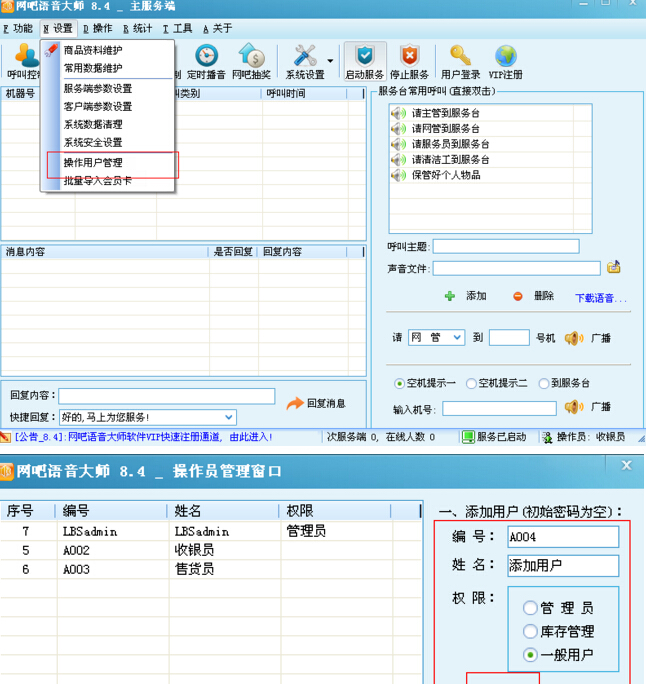Click speaker icon beside 请服务员到服务台
This screenshot has width=646, height=684.
point(398,144)
